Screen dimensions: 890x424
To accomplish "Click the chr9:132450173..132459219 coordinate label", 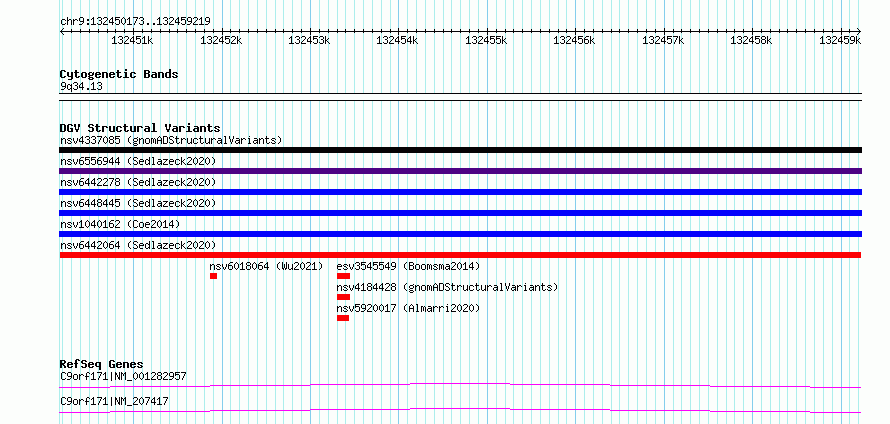I will click(x=135, y=21).
